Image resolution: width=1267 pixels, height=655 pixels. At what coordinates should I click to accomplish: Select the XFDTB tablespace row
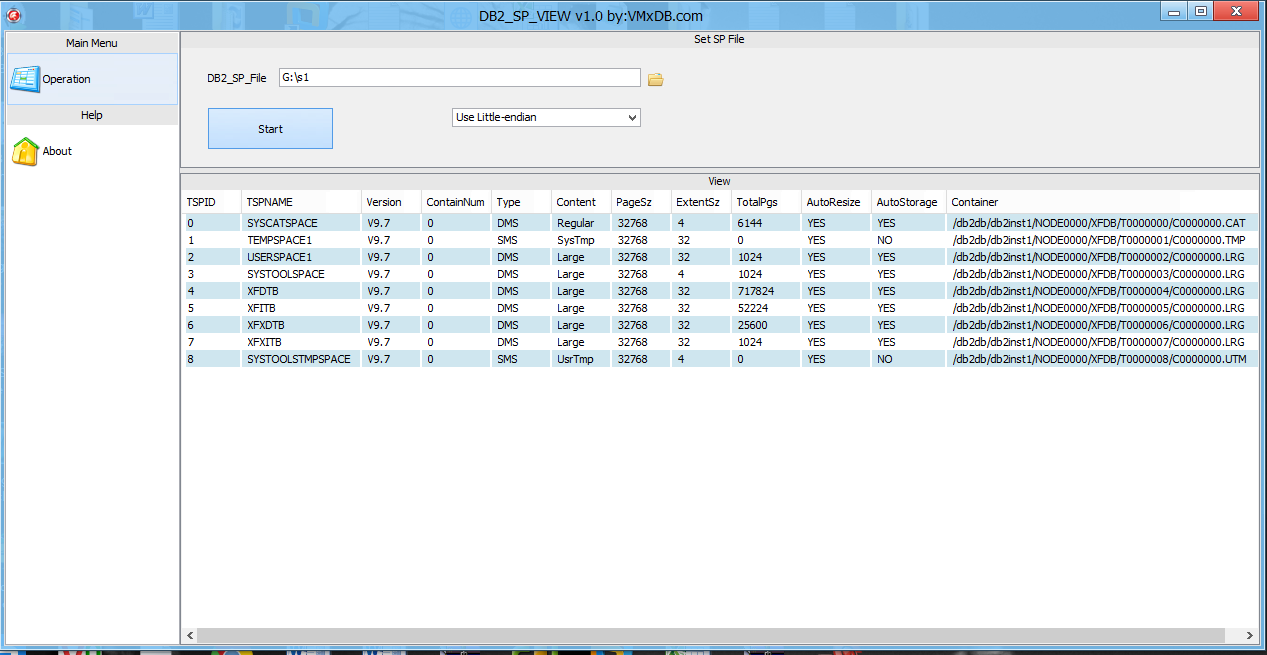[263, 291]
